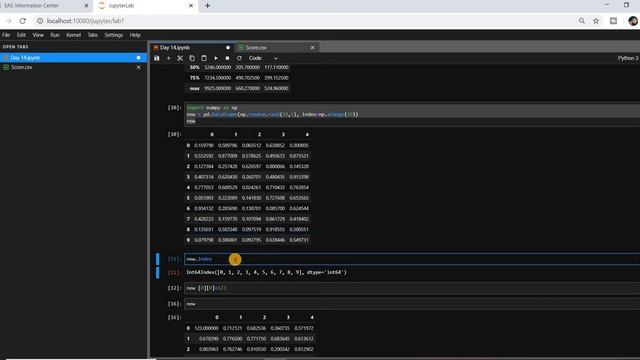Viewport: 640px width, 360px height.
Task: Click the 123.000000 cell in output 16
Action: tap(207, 328)
